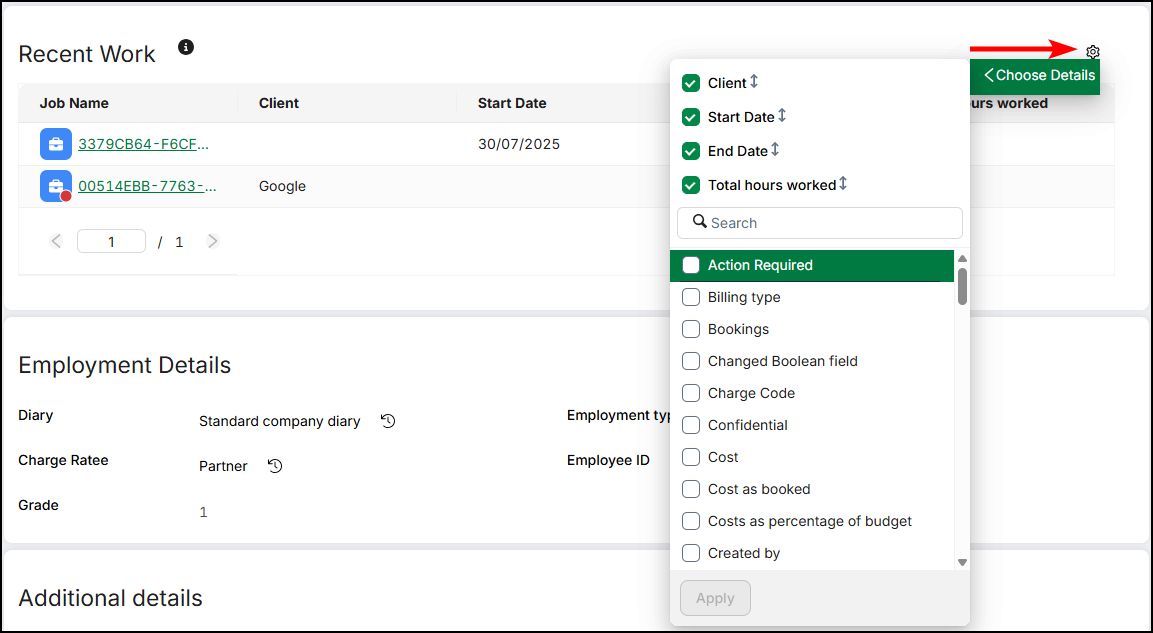Go to next page arrow
This screenshot has height=633, width=1153.
pyautogui.click(x=213, y=241)
